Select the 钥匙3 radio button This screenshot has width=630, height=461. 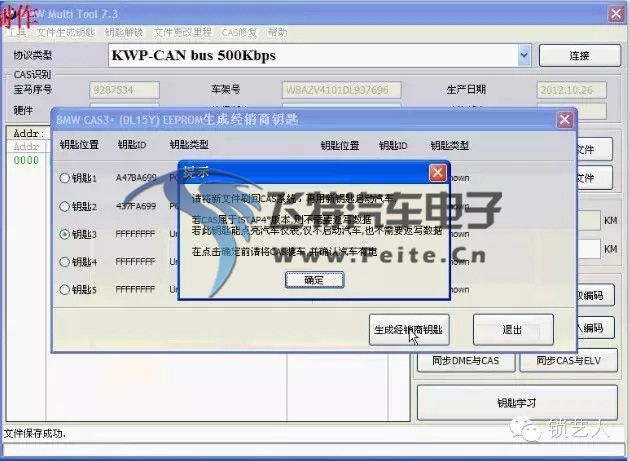click(64, 234)
